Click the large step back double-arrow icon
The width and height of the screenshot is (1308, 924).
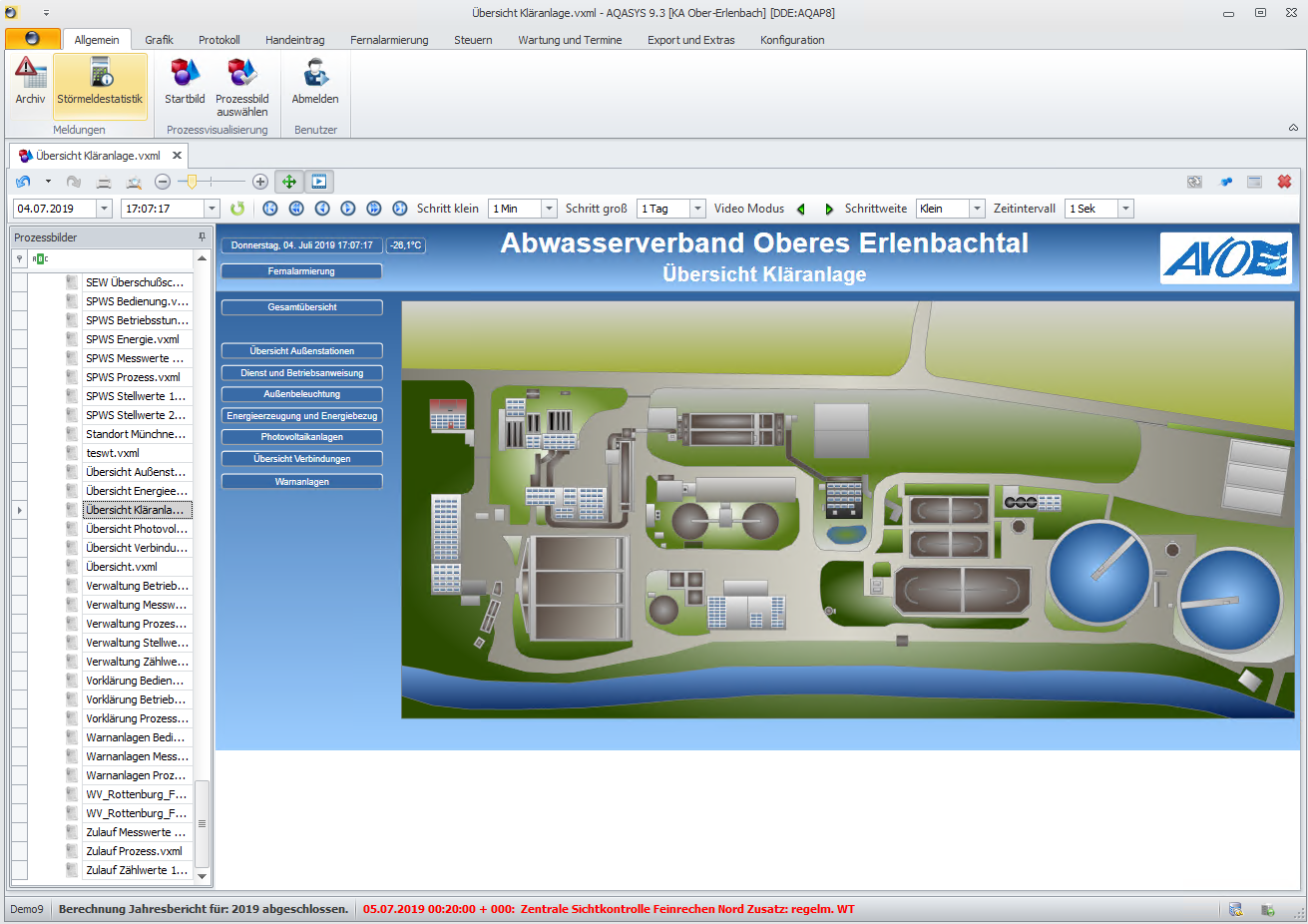click(x=296, y=209)
